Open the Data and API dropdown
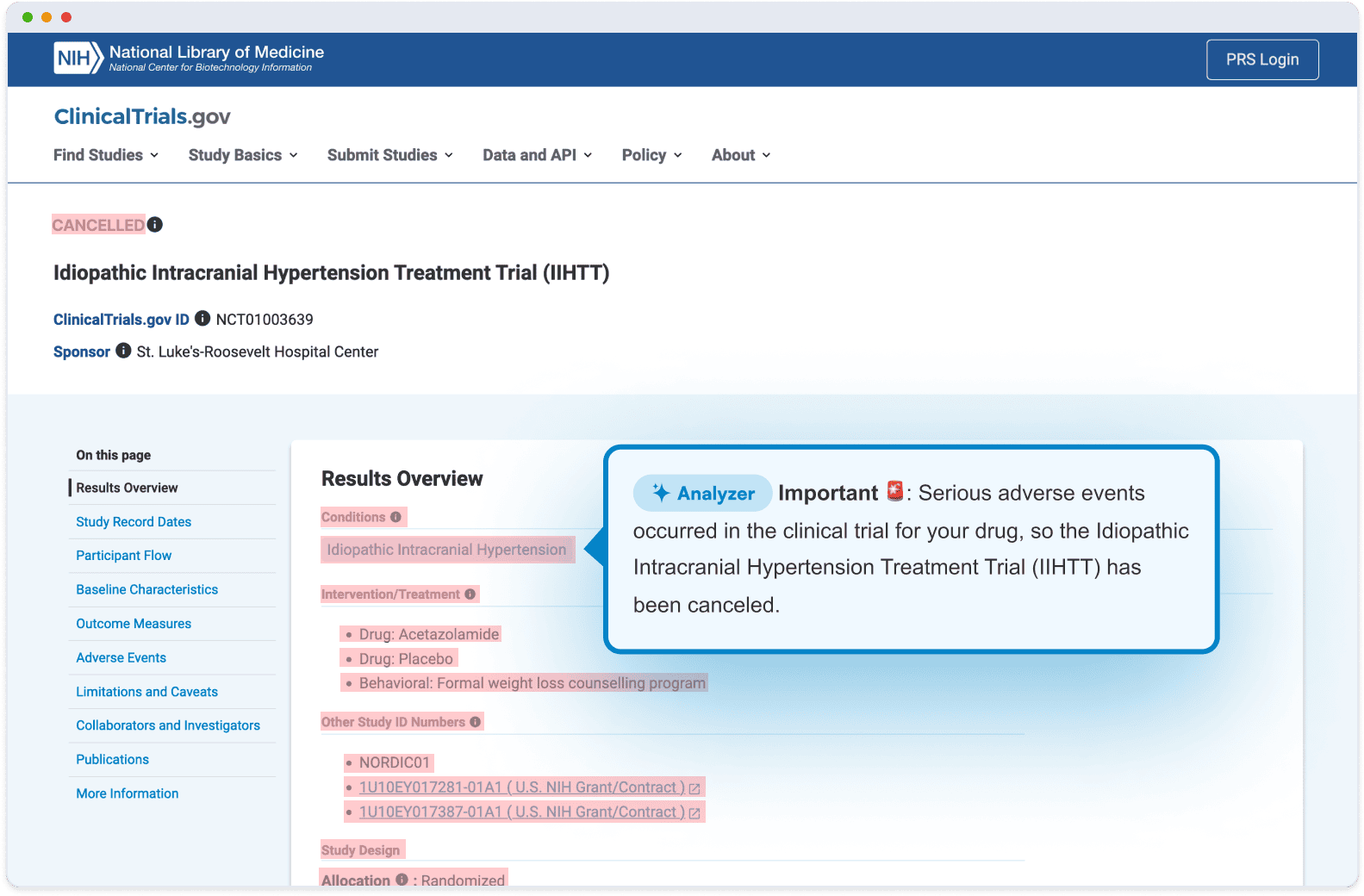This screenshot has height=896, width=1364. click(x=538, y=155)
